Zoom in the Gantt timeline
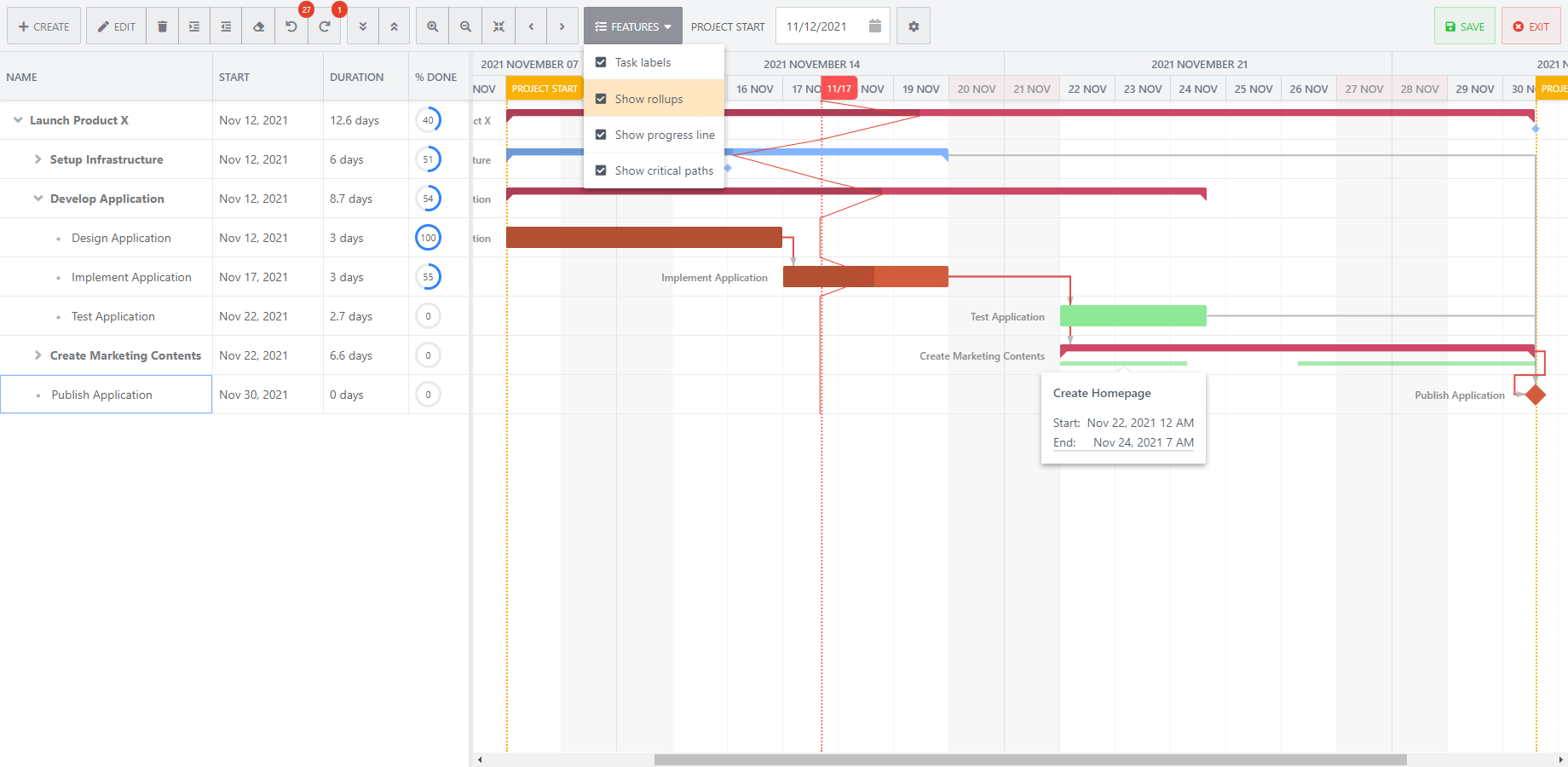The height and width of the screenshot is (767, 1568). pos(433,26)
